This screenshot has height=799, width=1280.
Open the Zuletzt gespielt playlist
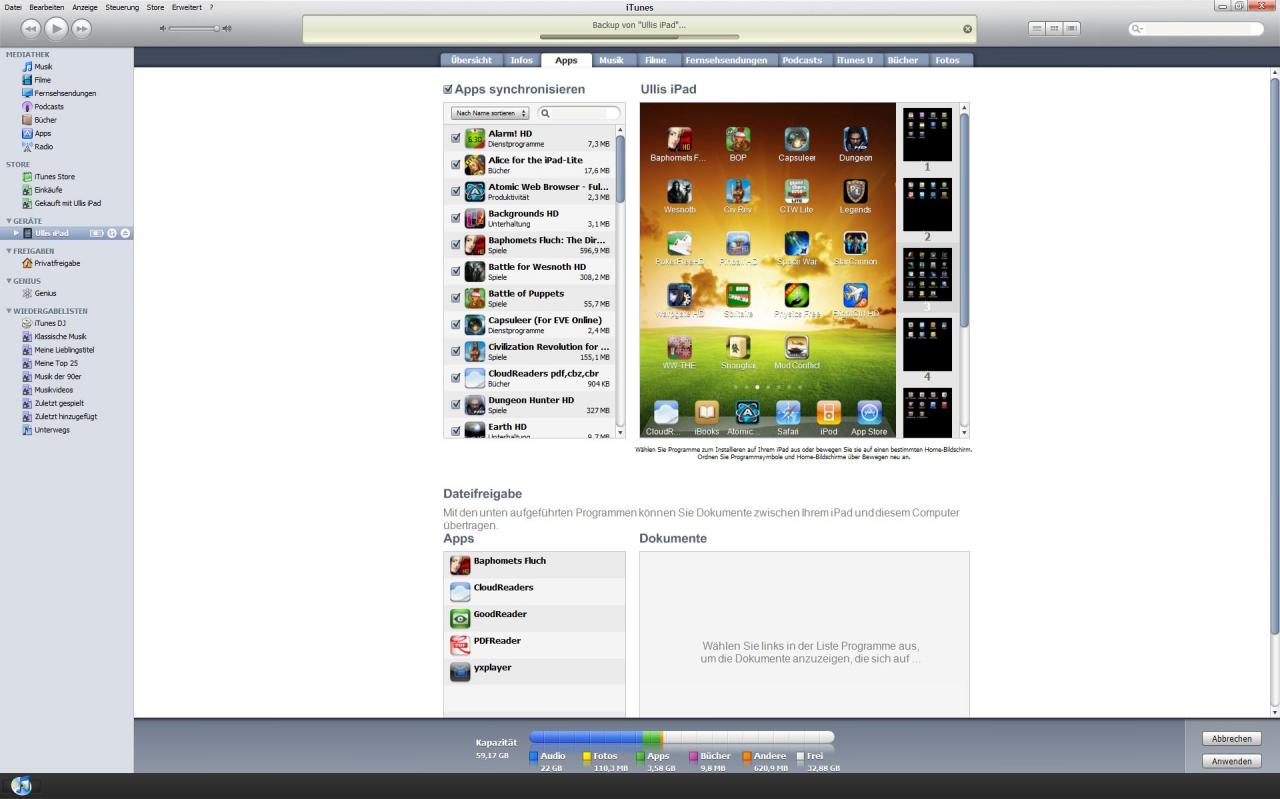[59, 403]
